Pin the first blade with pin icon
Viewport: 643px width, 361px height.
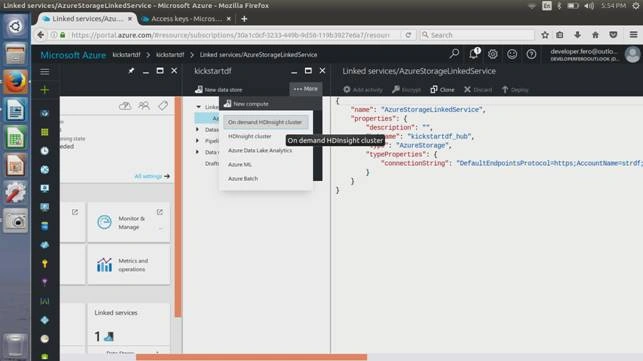click(x=131, y=71)
